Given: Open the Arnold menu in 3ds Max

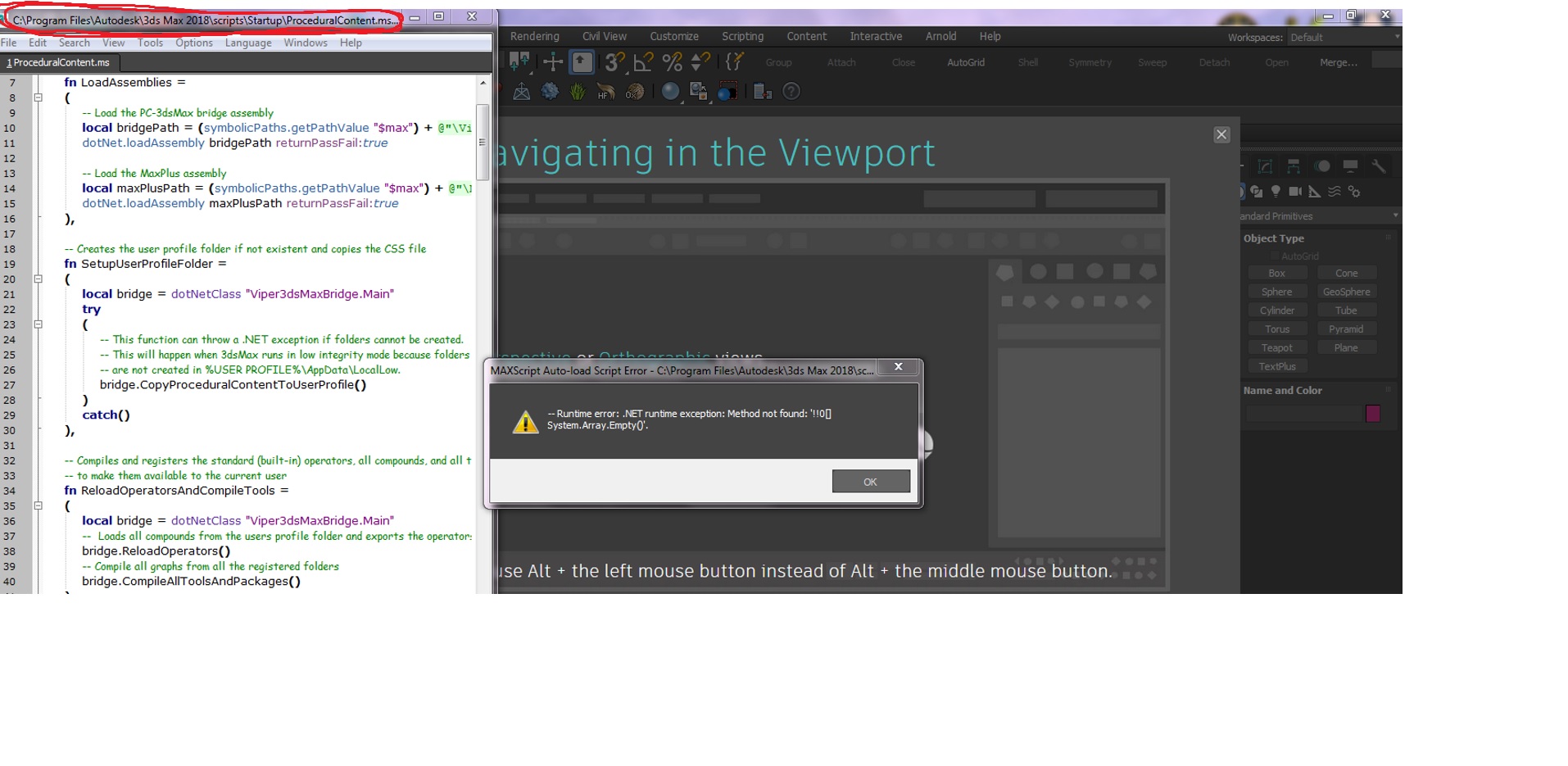Looking at the screenshot, I should click(940, 36).
